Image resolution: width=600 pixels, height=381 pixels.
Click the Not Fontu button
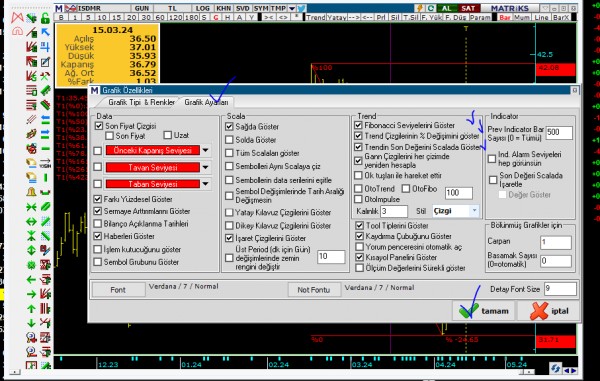coord(314,290)
